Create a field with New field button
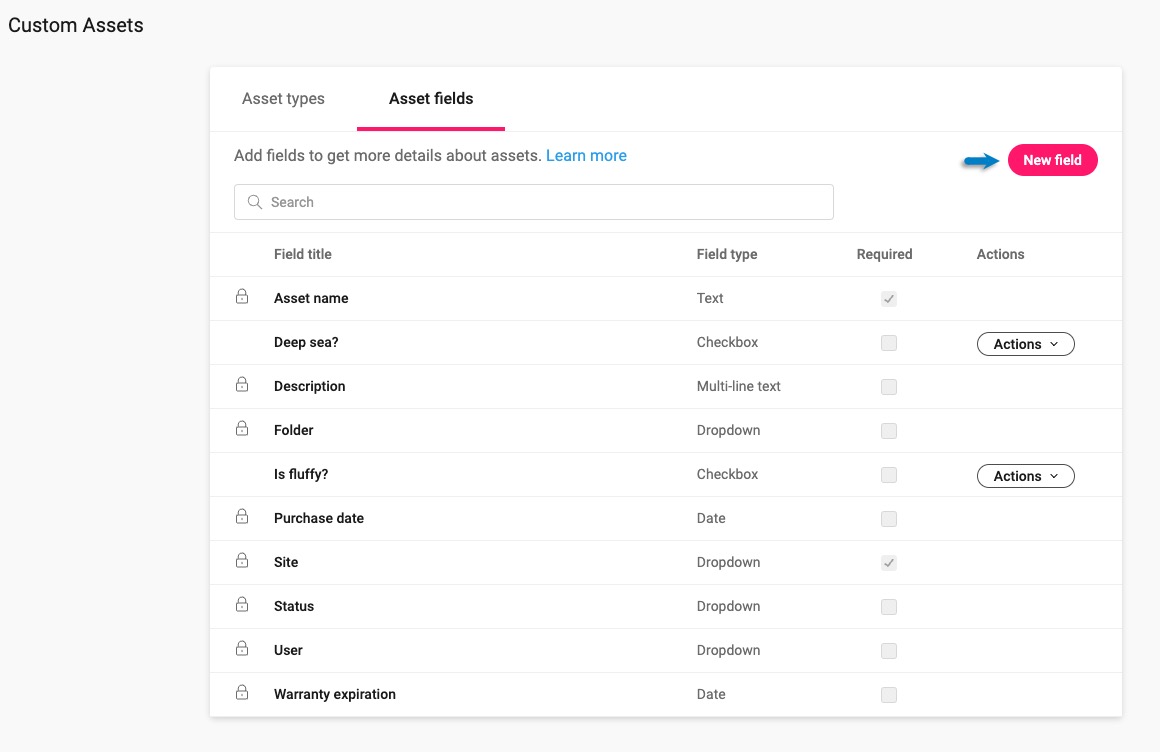This screenshot has width=1160, height=752. (1052, 160)
